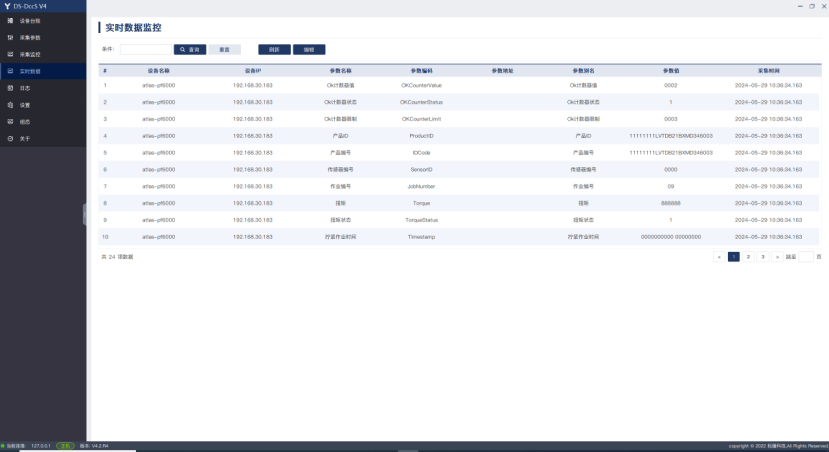Click the 共 24 条数据 total count
The height and width of the screenshot is (452, 829).
click(117, 257)
